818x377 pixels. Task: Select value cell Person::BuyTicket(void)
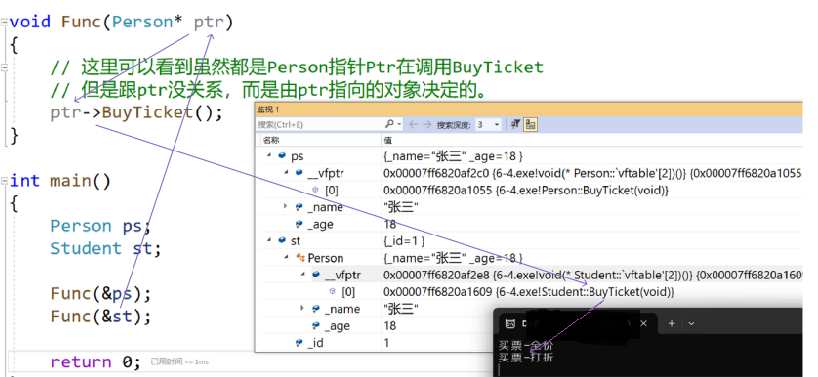click(526, 190)
